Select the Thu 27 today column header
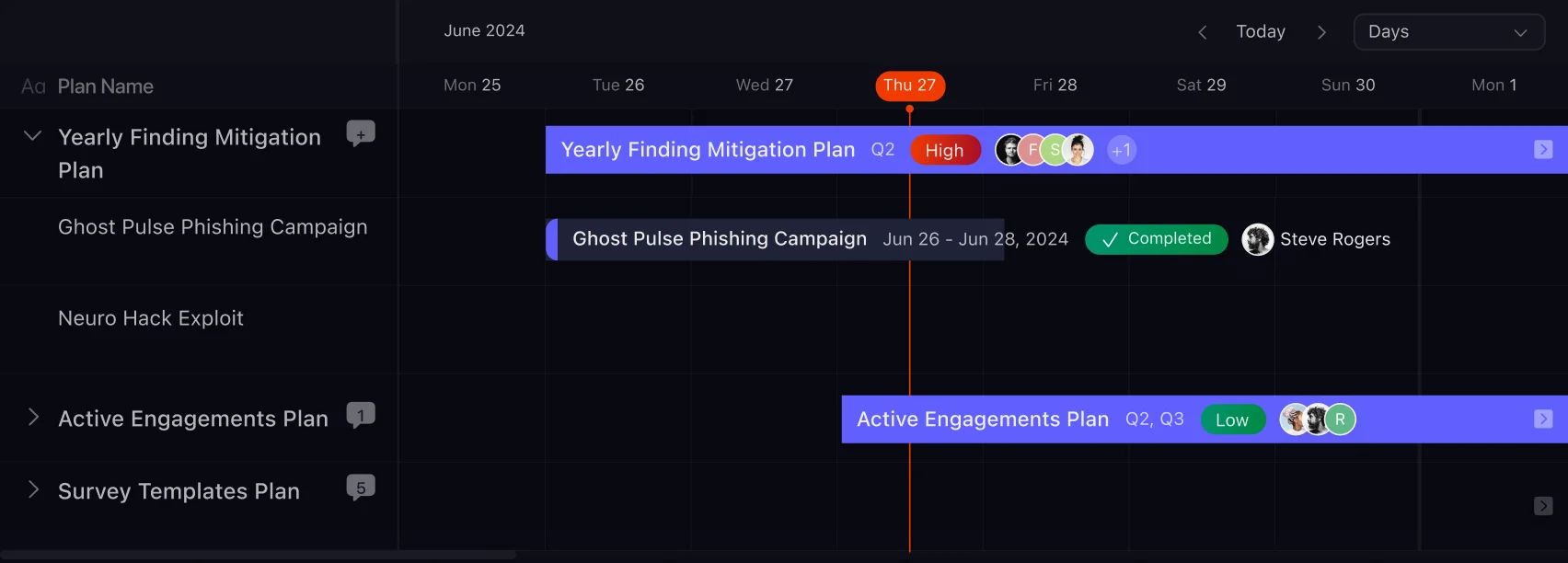The width and height of the screenshot is (1568, 563). (910, 86)
